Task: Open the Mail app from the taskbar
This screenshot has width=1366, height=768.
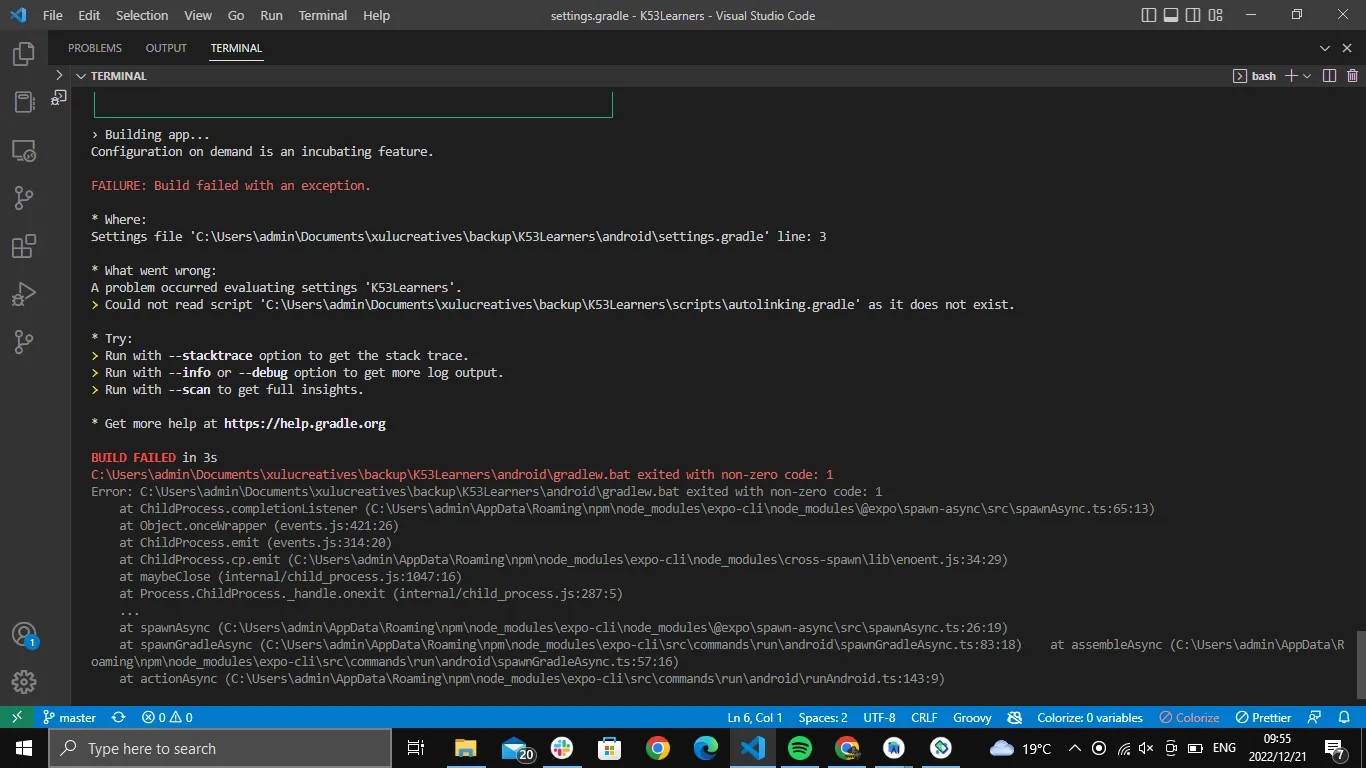Action: [x=516, y=748]
